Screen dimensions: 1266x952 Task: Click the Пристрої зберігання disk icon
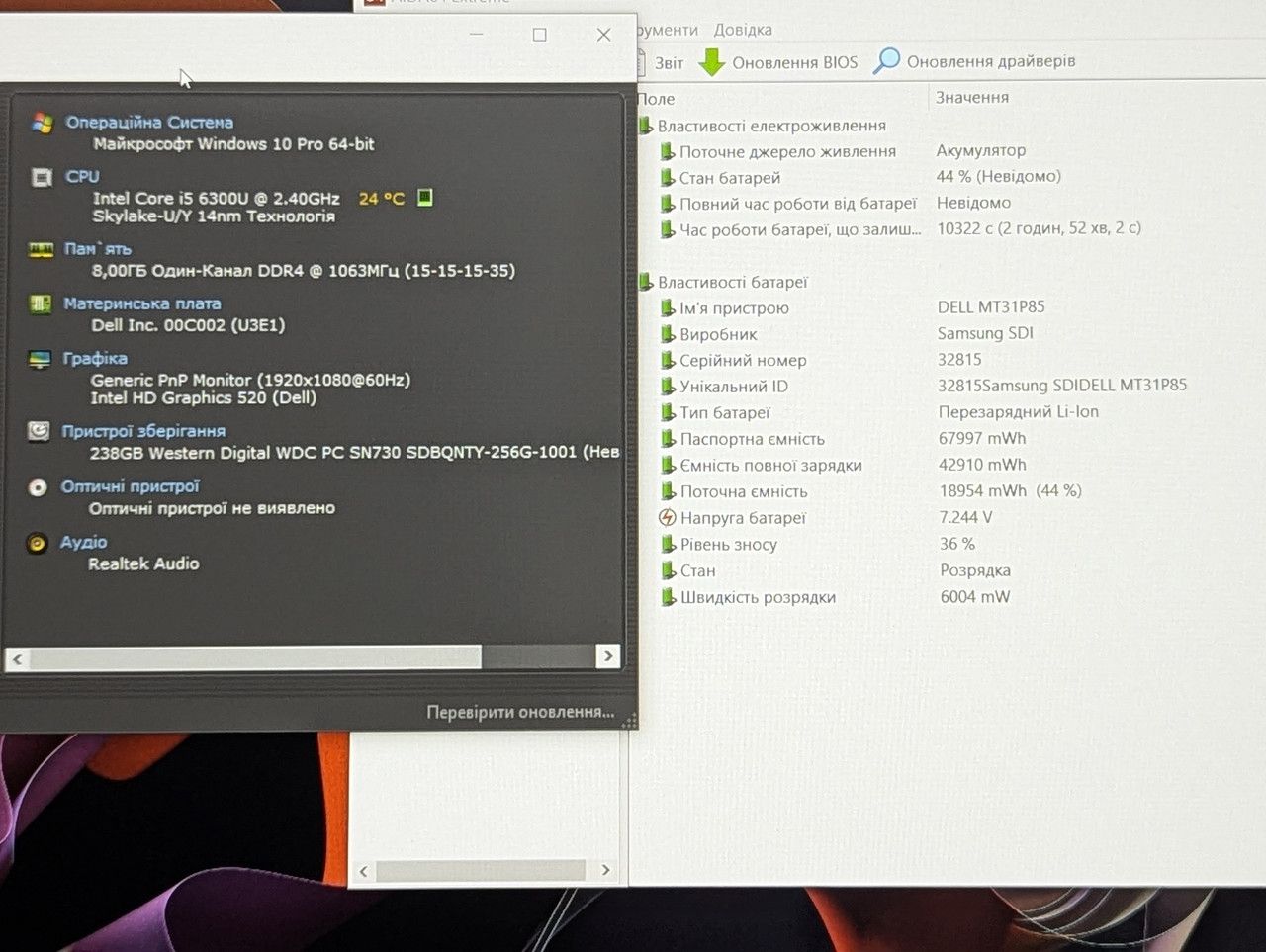pyautogui.click(x=39, y=431)
